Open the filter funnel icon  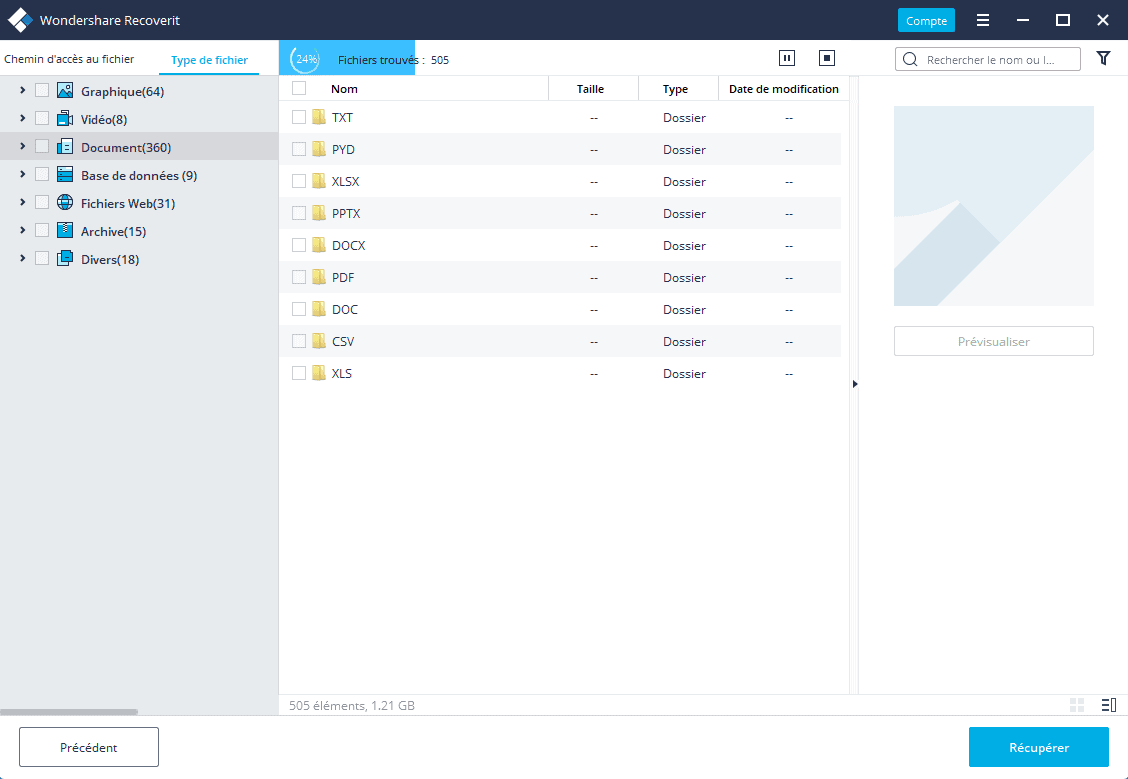1103,59
